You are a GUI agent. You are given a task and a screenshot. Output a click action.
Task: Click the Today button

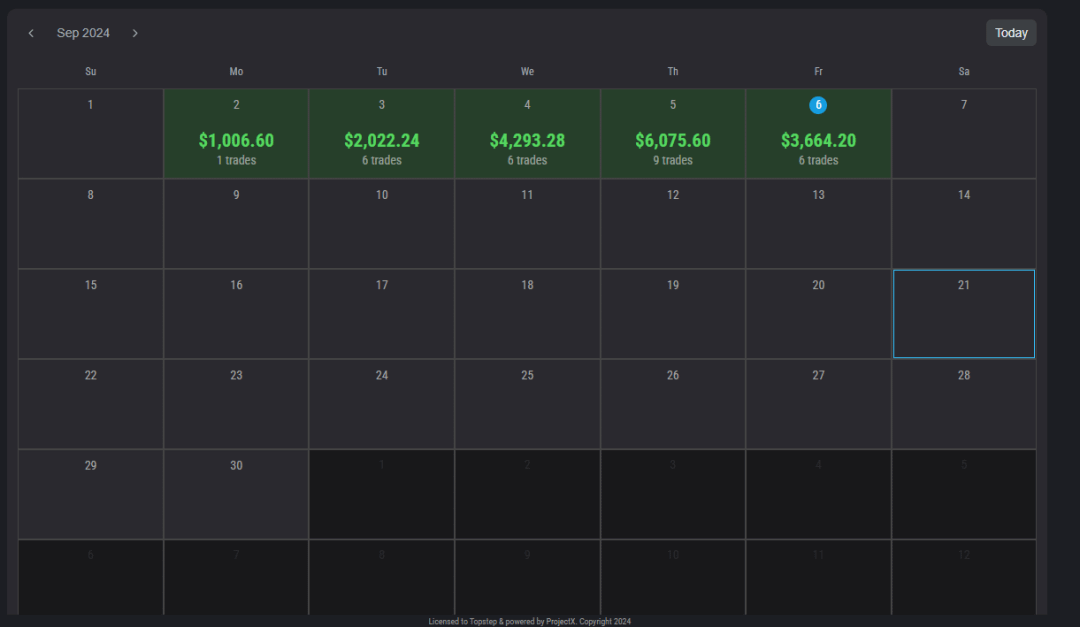pyautogui.click(x=1011, y=32)
